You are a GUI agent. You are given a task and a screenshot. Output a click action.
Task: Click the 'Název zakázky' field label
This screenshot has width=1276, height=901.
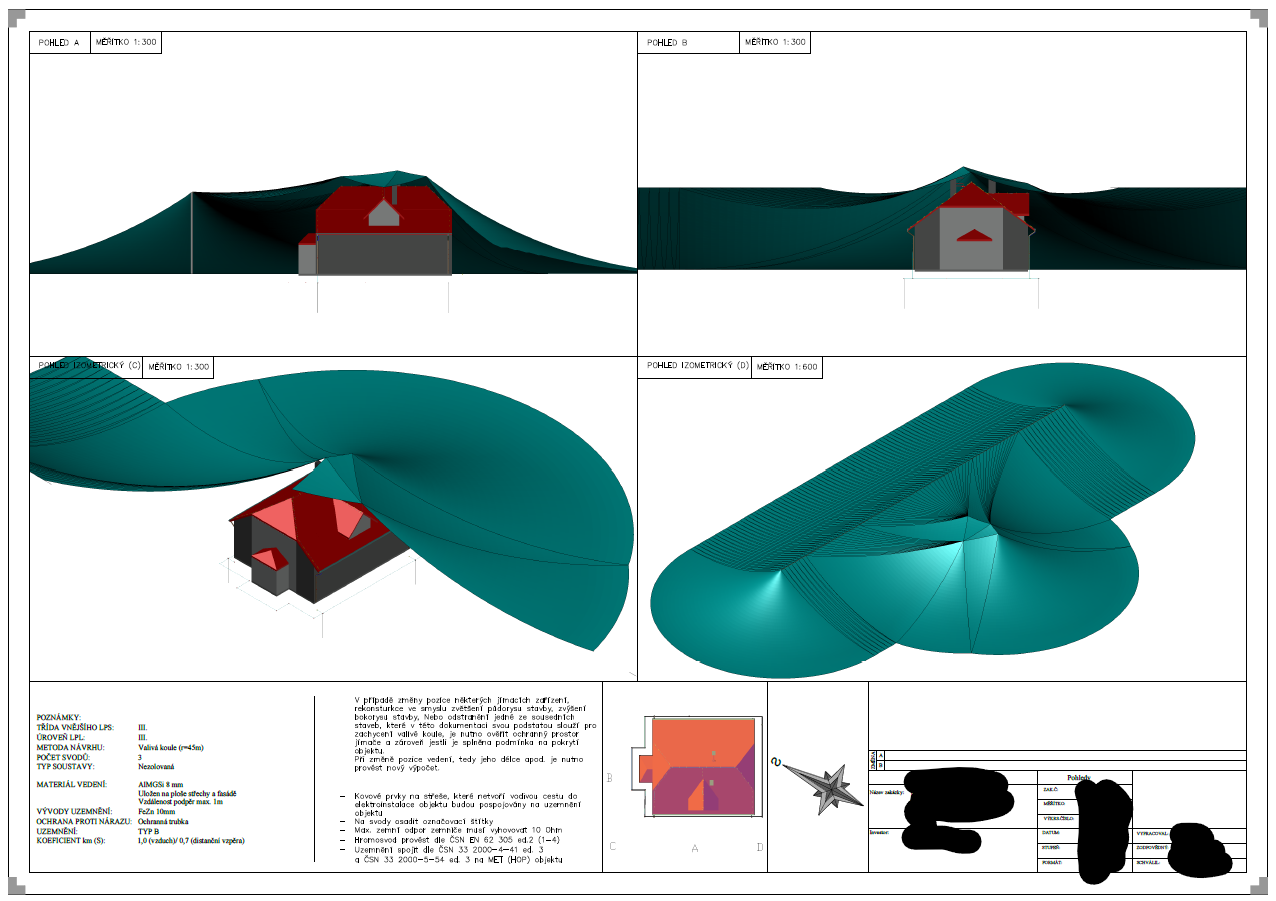click(x=887, y=791)
